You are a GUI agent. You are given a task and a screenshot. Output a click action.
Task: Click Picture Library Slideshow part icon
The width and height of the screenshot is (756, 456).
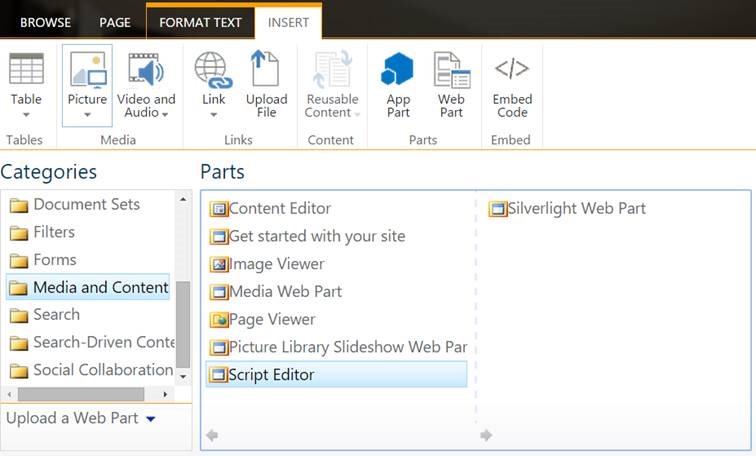[219, 348]
